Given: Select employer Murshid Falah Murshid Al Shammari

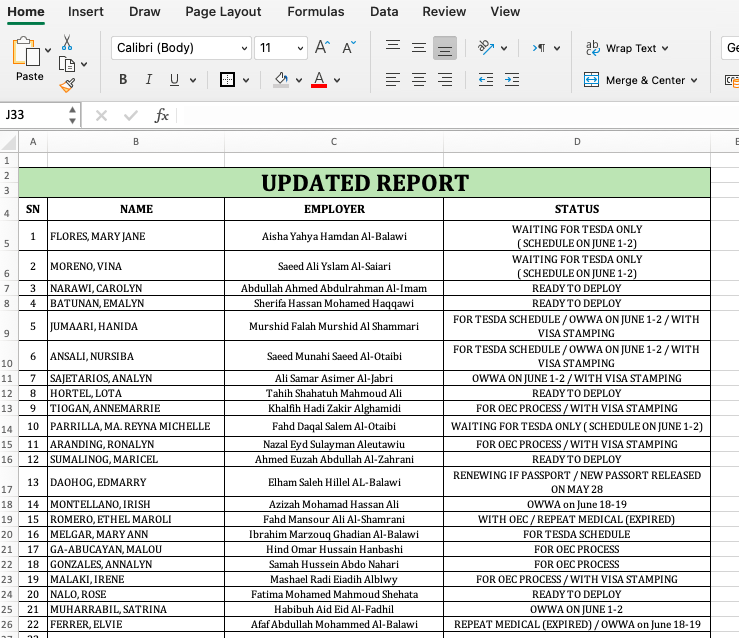Looking at the screenshot, I should tap(334, 326).
